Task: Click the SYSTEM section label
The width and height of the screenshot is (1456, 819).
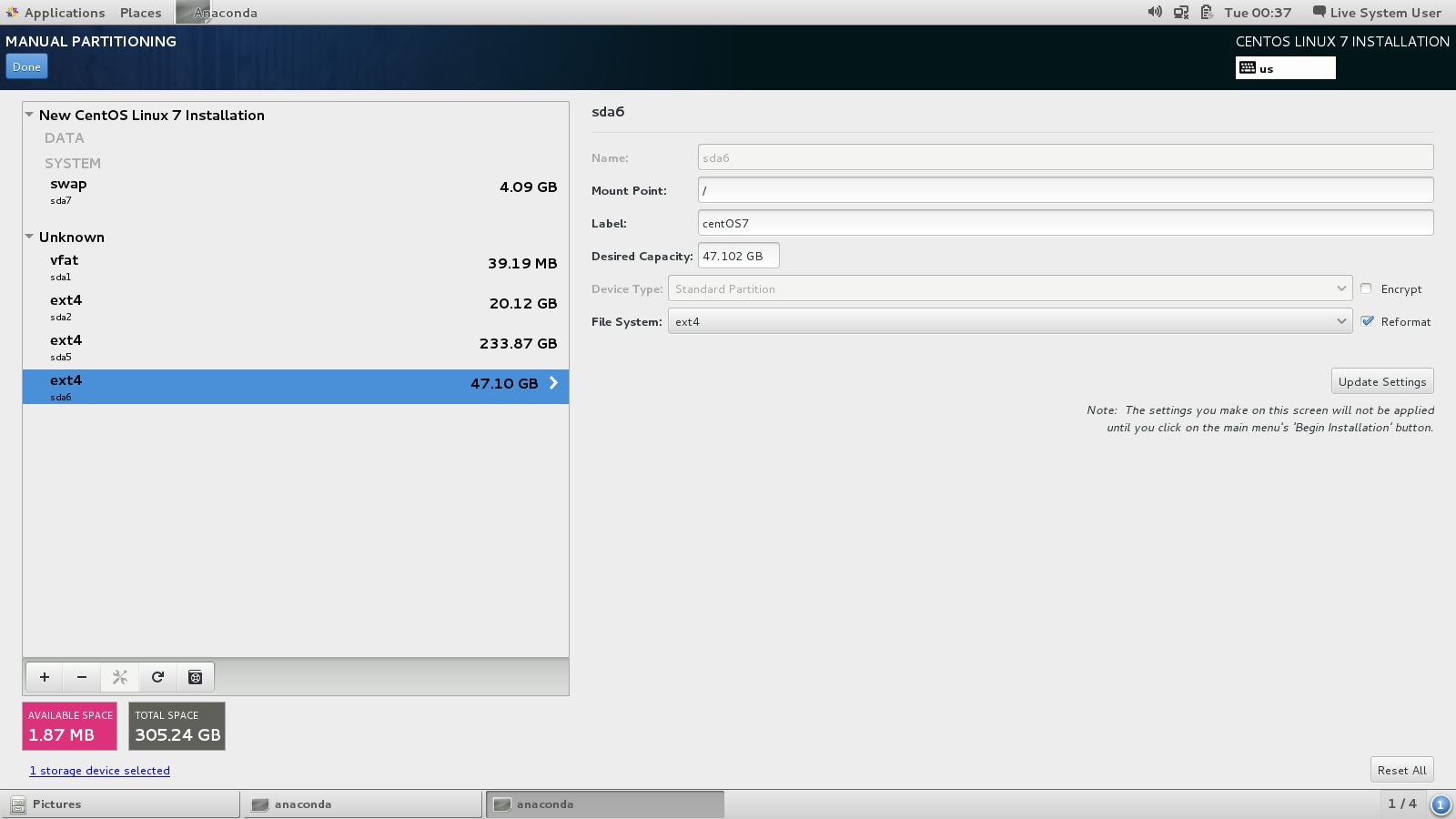Action: [x=73, y=164]
